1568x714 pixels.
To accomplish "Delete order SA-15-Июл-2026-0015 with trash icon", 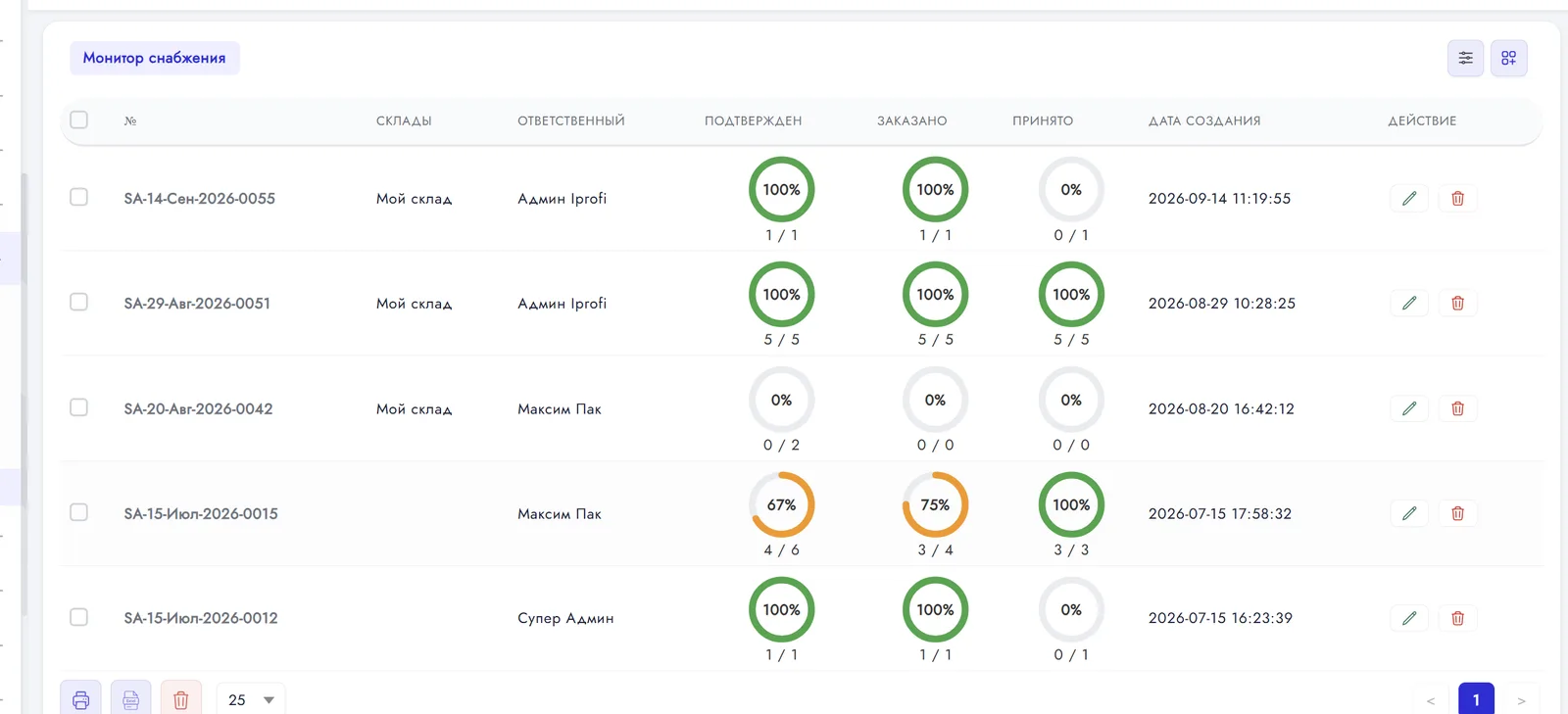I will [x=1457, y=513].
